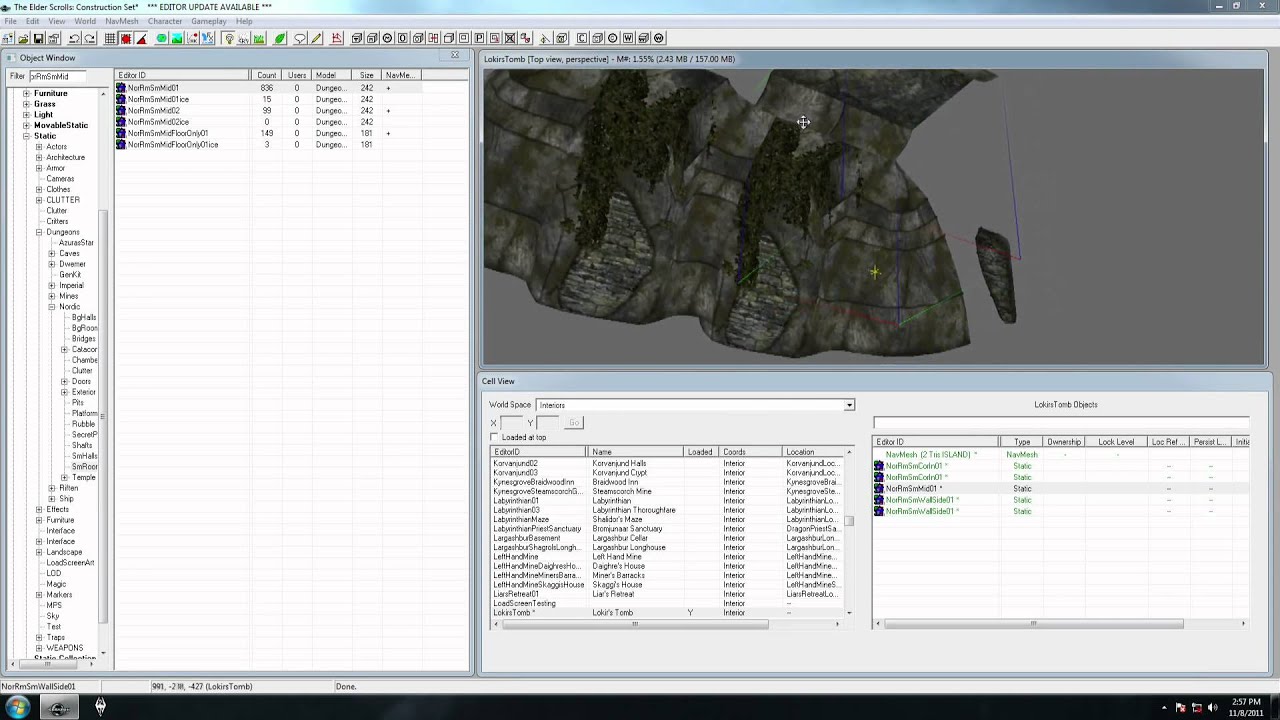Click the speech bubble dialogue icon
1280x720 pixels.
point(300,38)
